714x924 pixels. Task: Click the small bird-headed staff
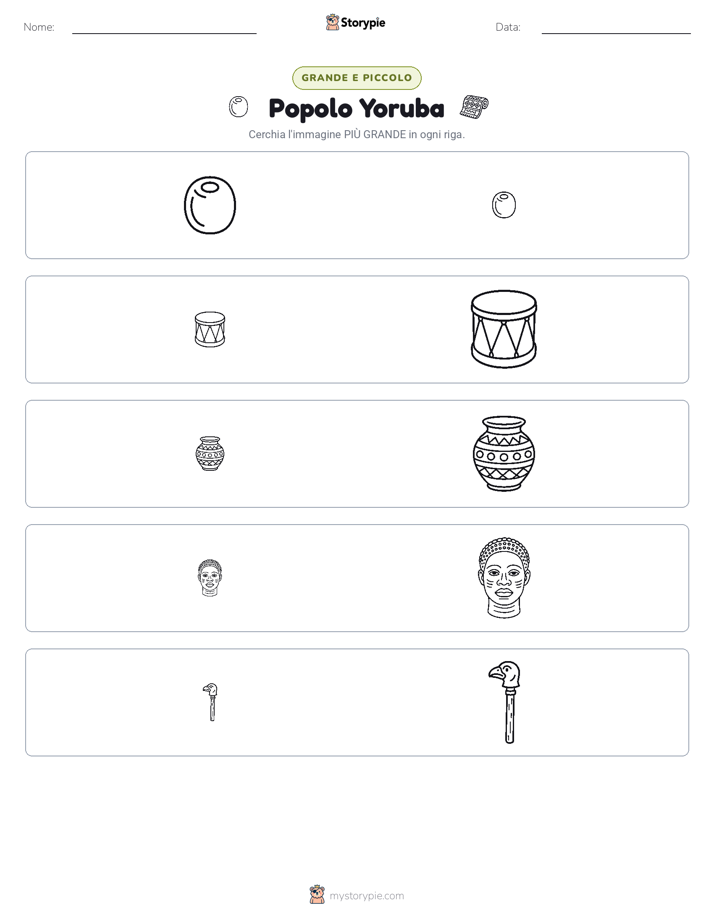211,702
